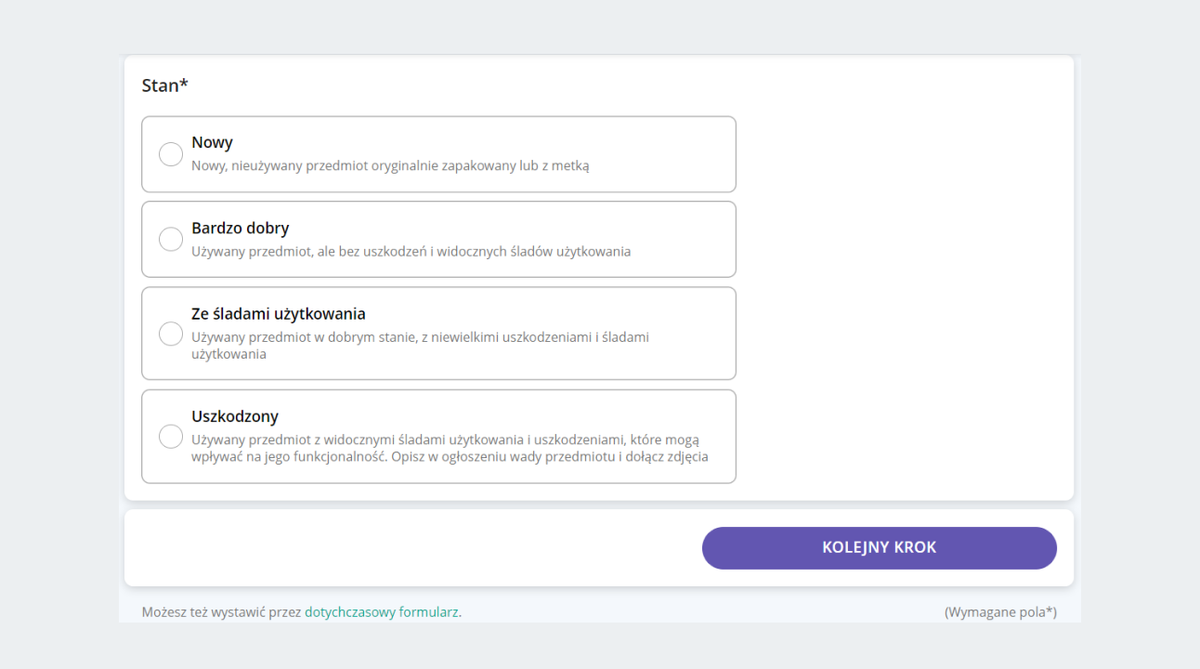The height and width of the screenshot is (669, 1200).
Task: Click description mentioning "Opisz w ogłoszeniu wady"
Action: pyautogui.click(x=450, y=448)
